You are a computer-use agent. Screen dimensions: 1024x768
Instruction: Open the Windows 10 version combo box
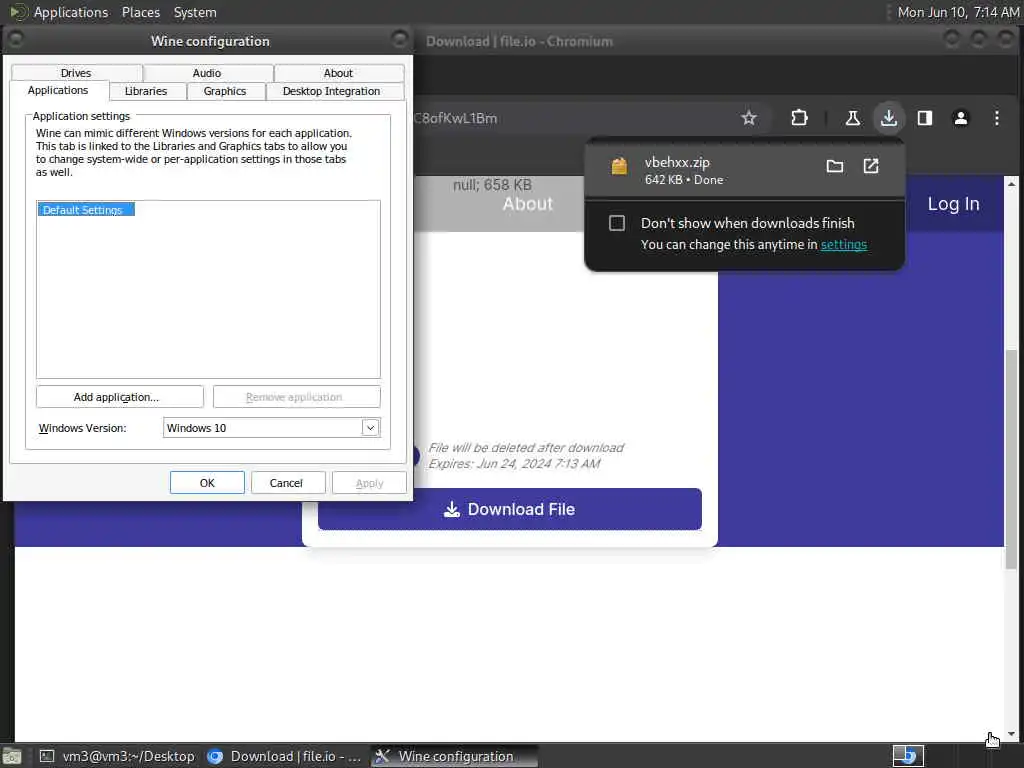(271, 428)
